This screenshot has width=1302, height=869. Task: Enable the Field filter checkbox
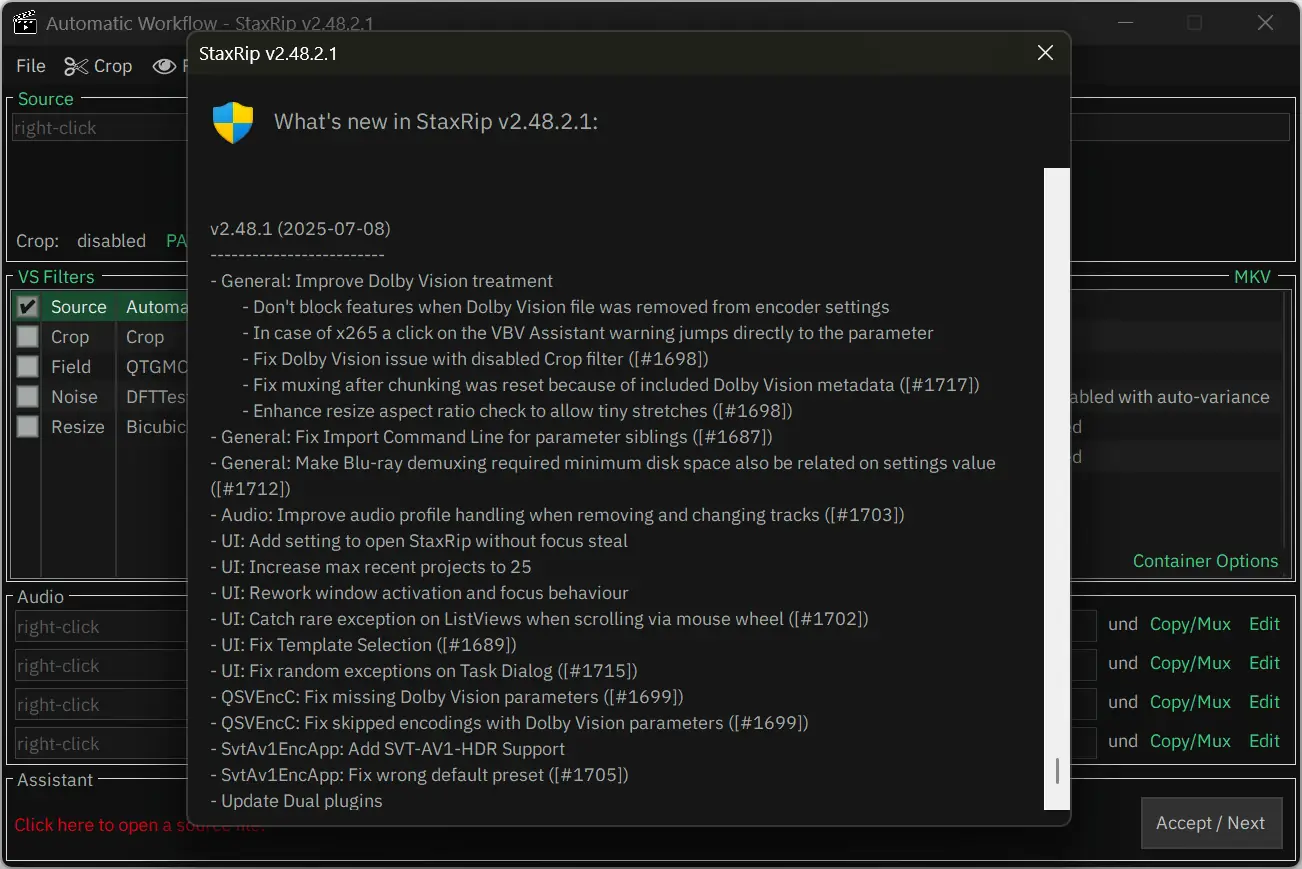point(28,367)
